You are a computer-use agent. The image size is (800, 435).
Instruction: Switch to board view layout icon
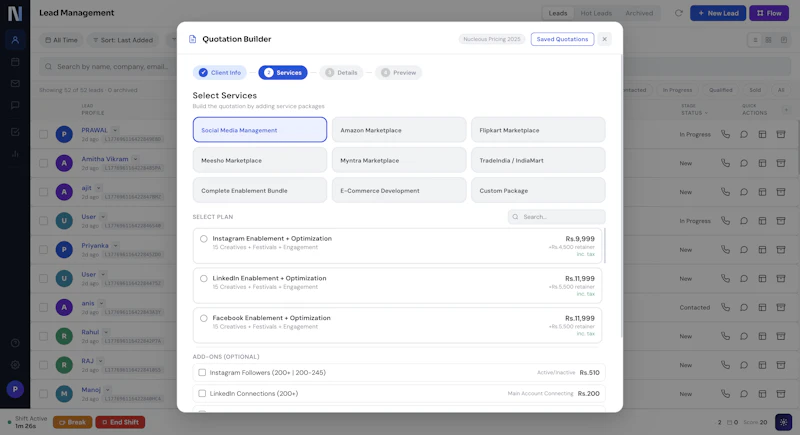(x=784, y=40)
